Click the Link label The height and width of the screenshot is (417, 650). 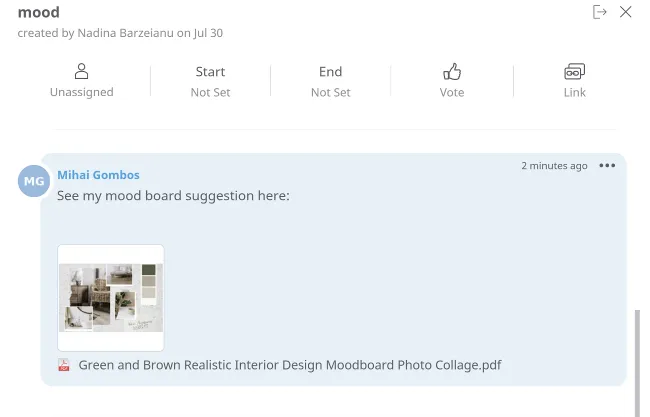575,92
